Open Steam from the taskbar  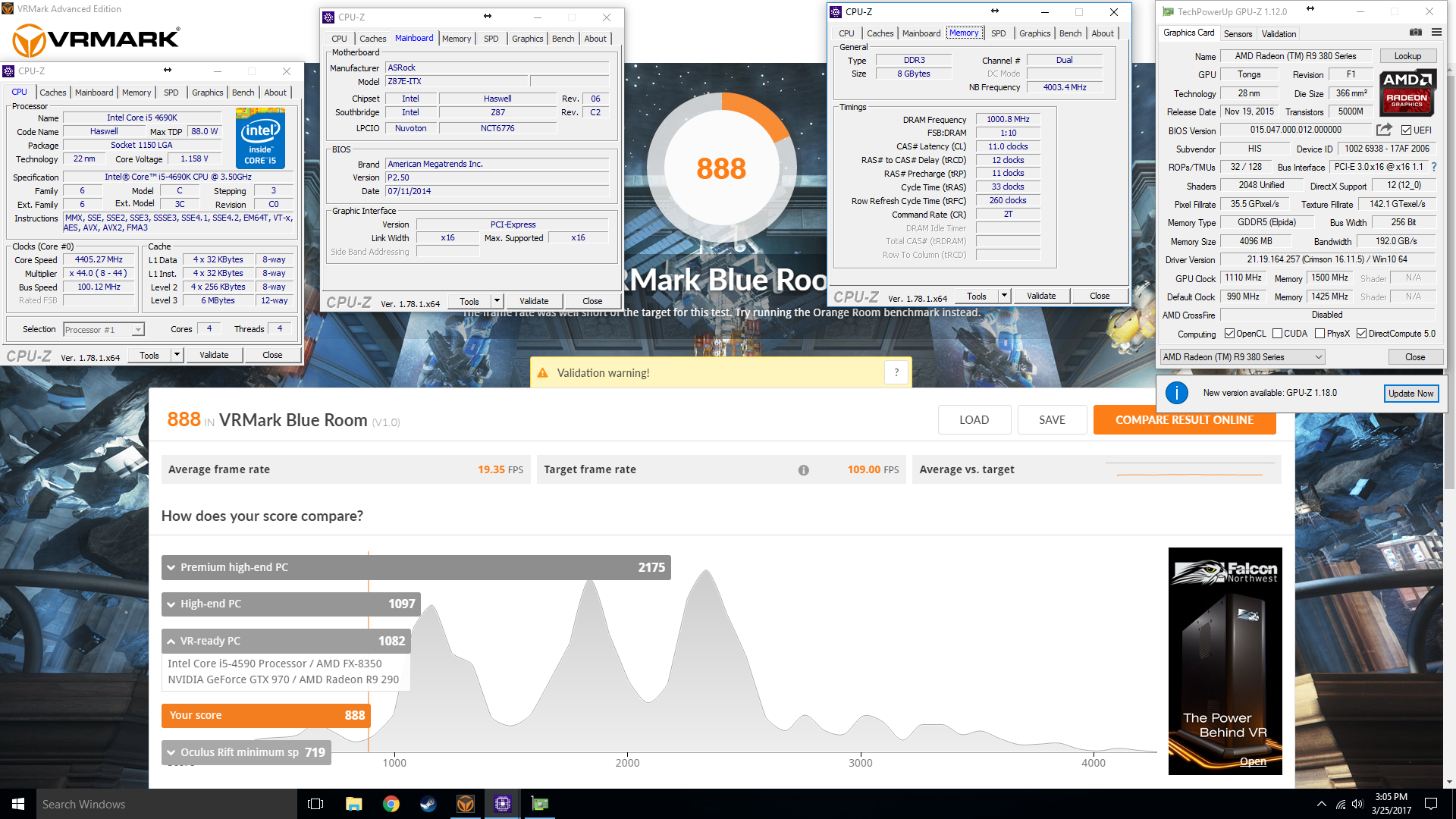click(428, 804)
